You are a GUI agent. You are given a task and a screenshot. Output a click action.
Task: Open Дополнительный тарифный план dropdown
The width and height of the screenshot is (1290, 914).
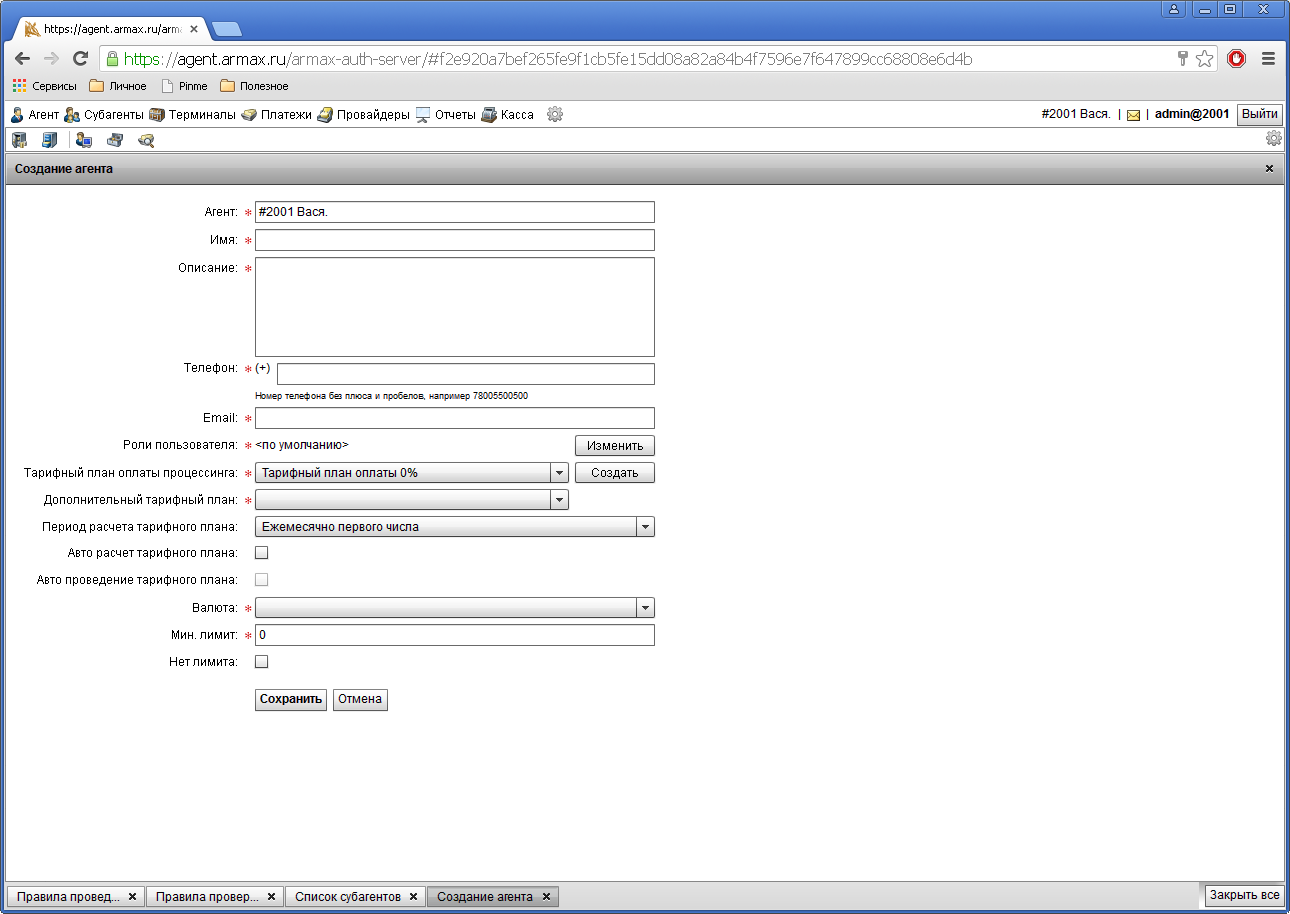pos(412,500)
